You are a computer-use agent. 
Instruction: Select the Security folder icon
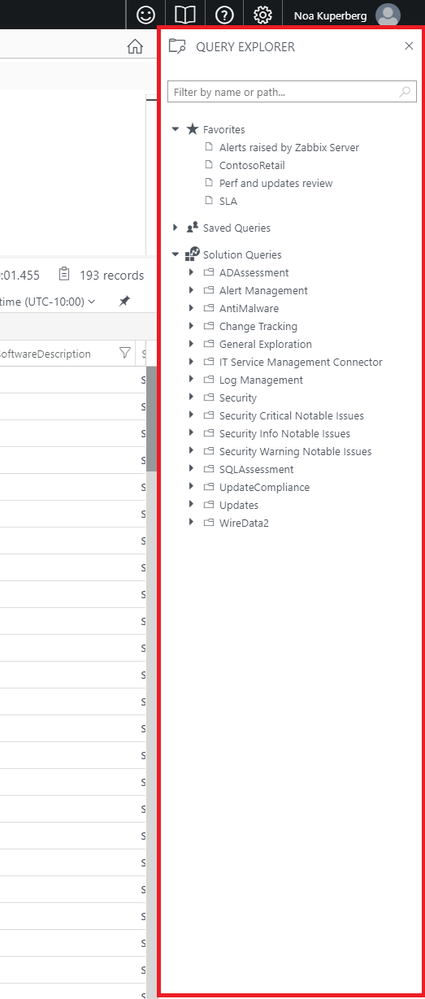pyautogui.click(x=208, y=398)
